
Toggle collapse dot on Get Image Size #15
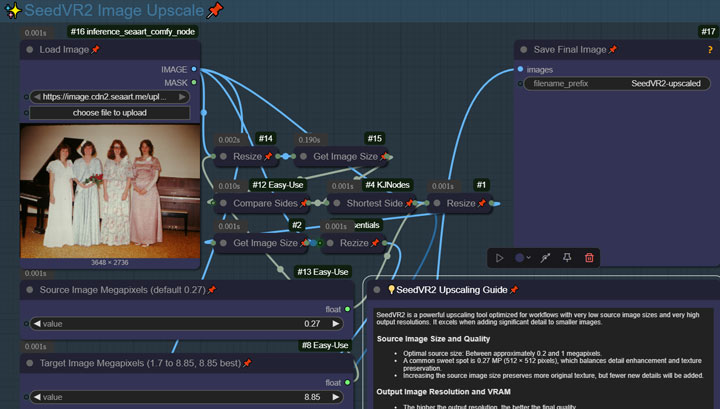304,157
